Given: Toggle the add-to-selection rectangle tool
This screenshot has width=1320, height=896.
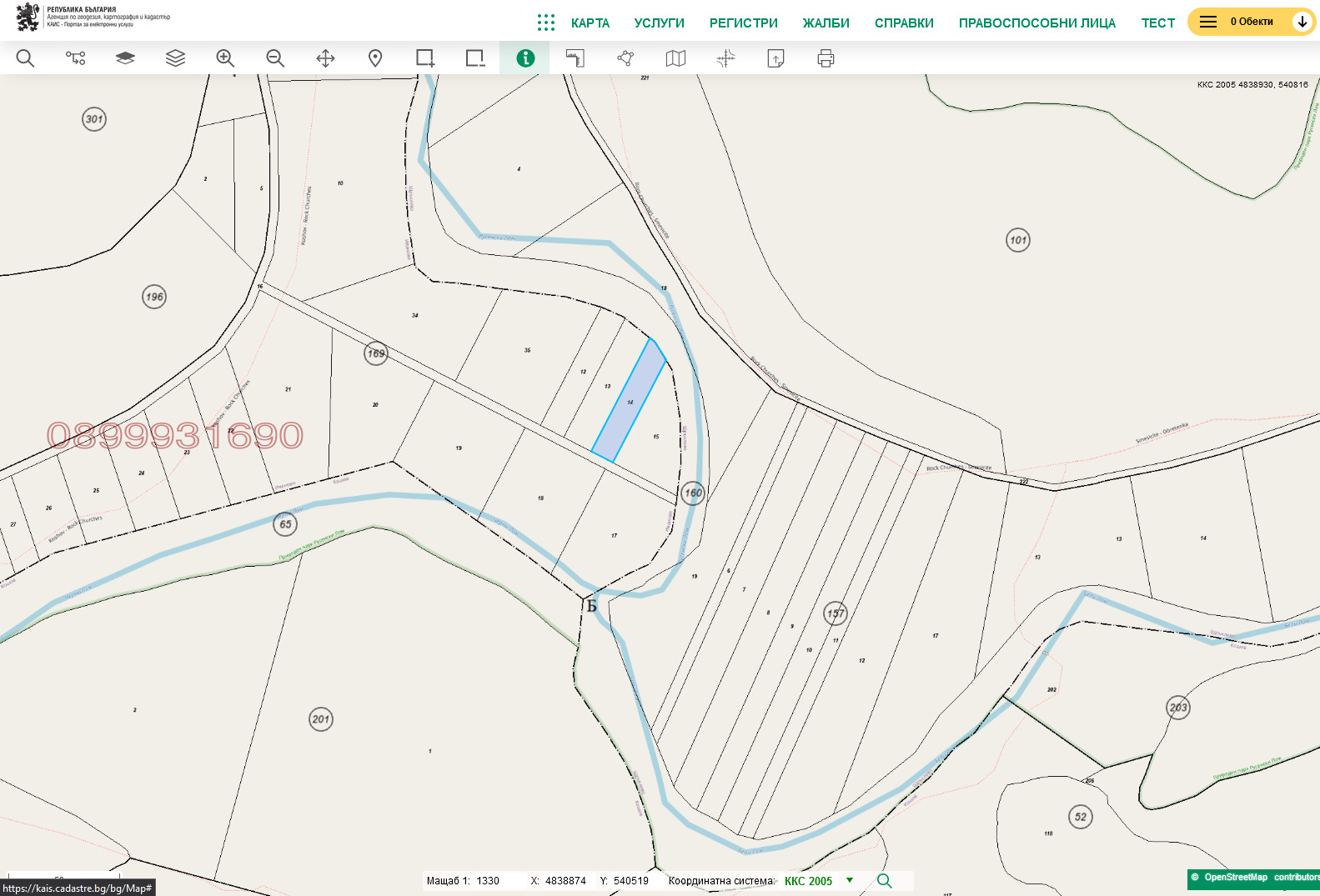Looking at the screenshot, I should click(x=425, y=58).
